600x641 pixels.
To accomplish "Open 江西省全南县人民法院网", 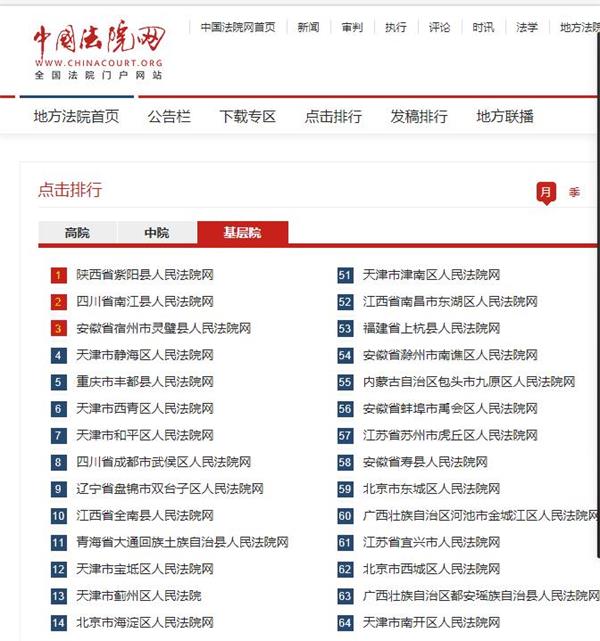I will point(145,515).
